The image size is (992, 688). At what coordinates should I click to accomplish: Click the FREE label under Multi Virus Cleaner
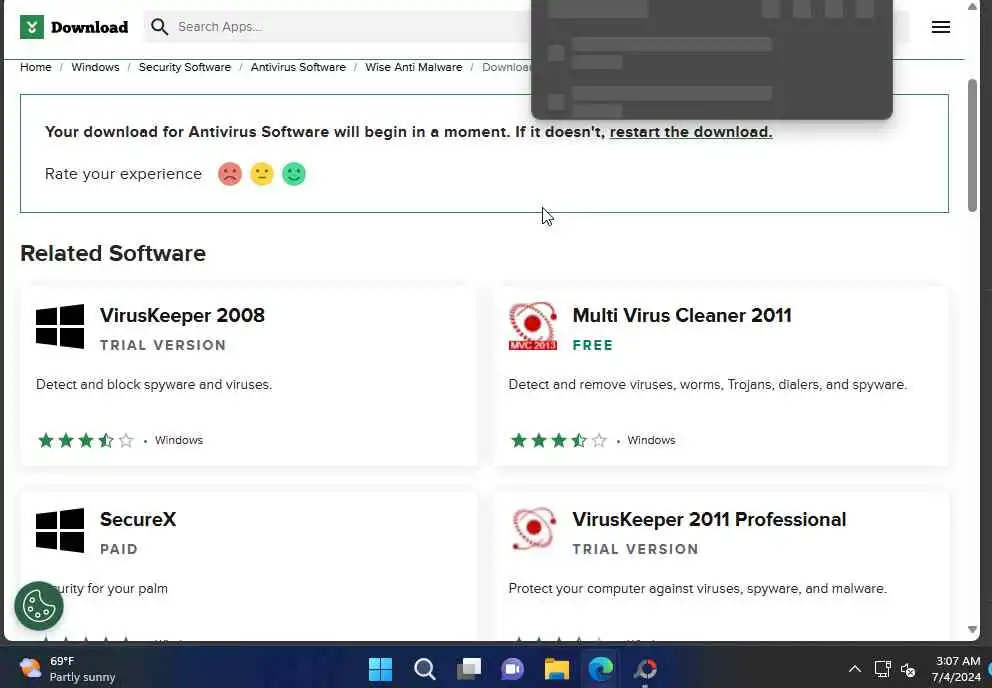coord(593,345)
